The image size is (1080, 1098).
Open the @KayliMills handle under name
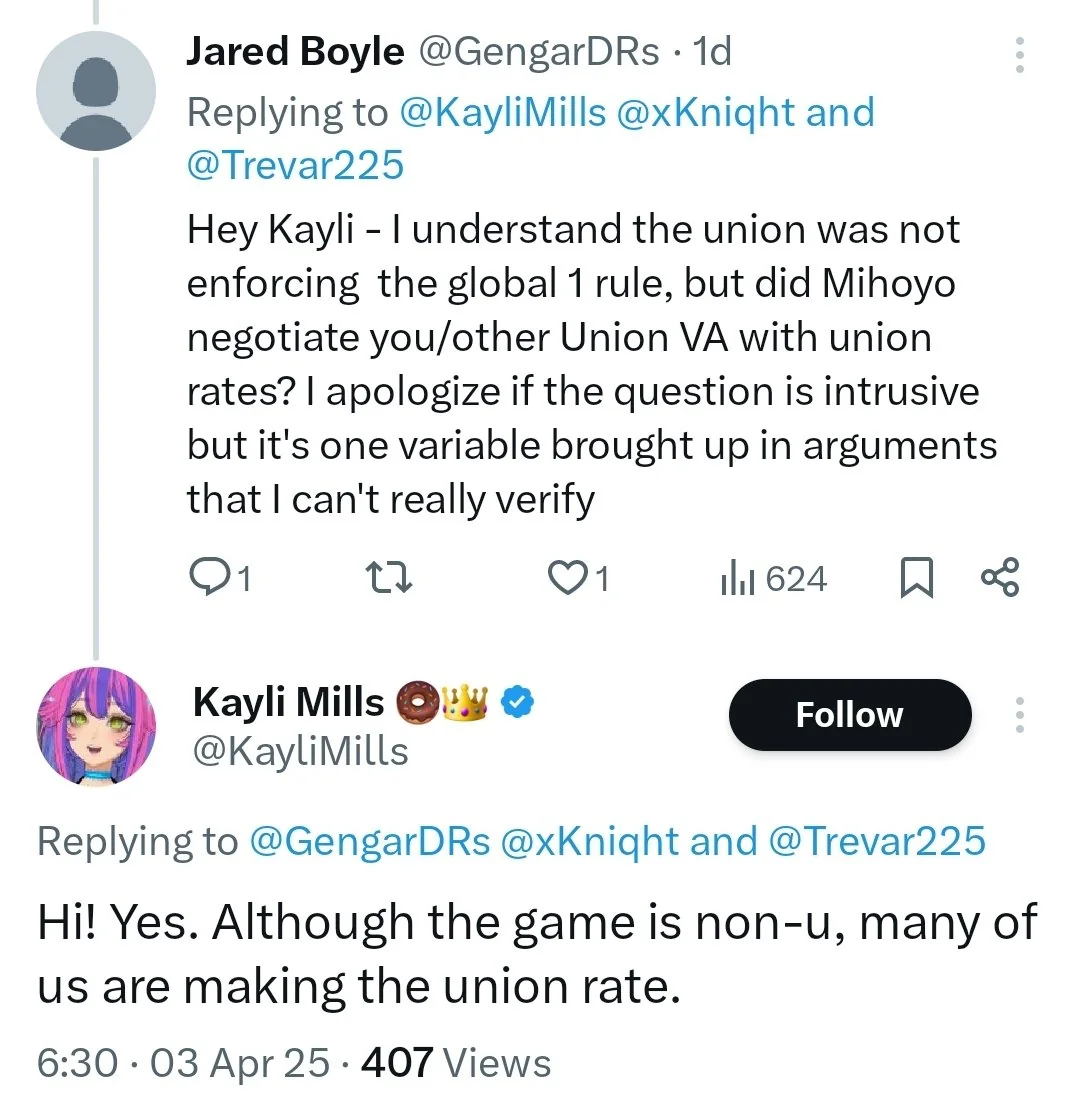300,751
